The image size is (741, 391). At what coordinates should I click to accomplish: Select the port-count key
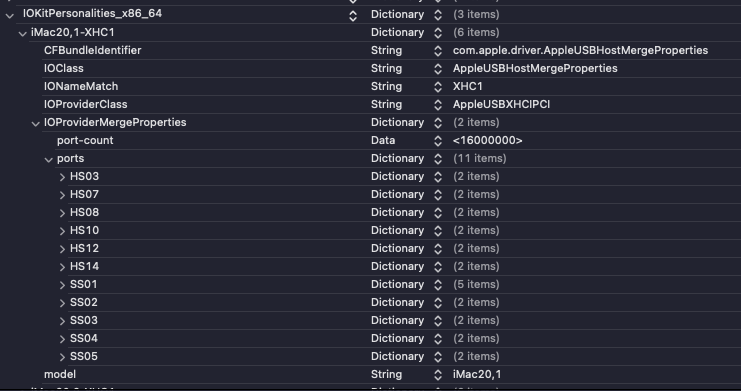[x=85, y=140]
